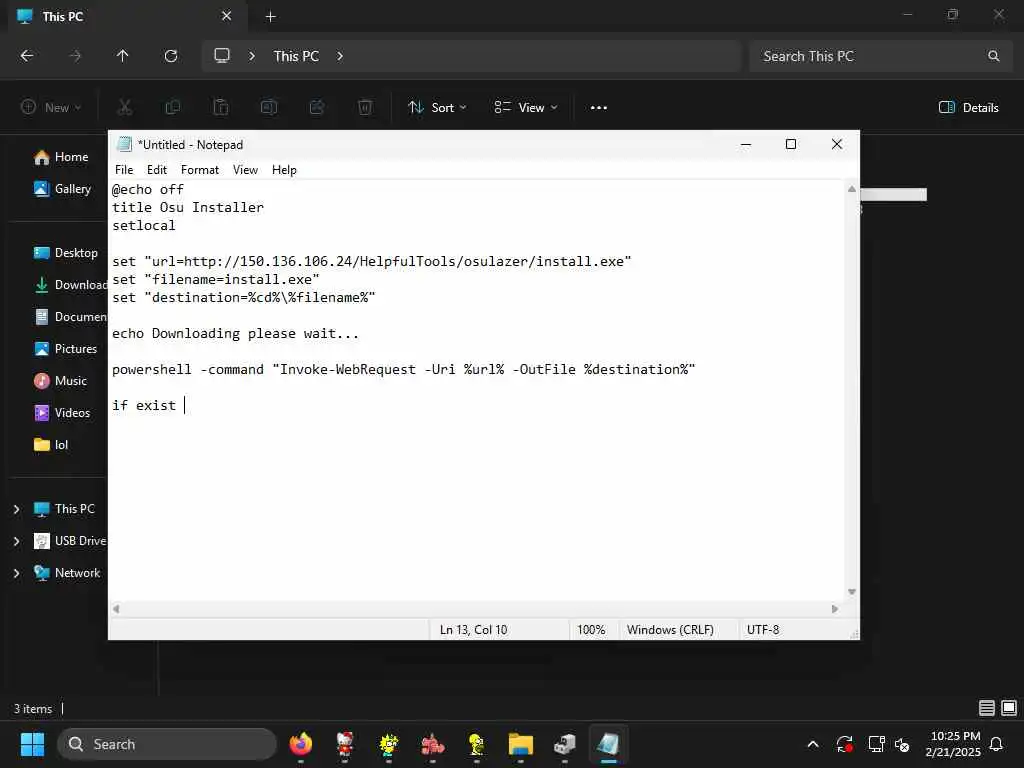Click the 100% zoom status entry
The height and width of the screenshot is (768, 1024).
(591, 630)
